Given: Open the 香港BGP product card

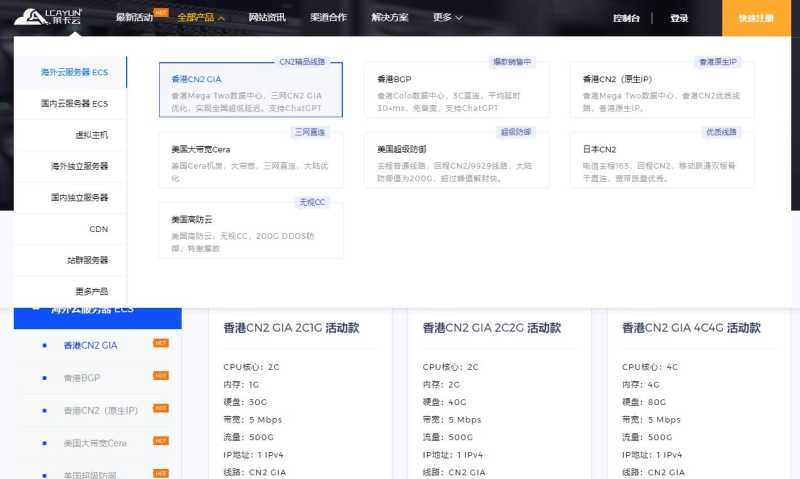Looking at the screenshot, I should click(457, 90).
